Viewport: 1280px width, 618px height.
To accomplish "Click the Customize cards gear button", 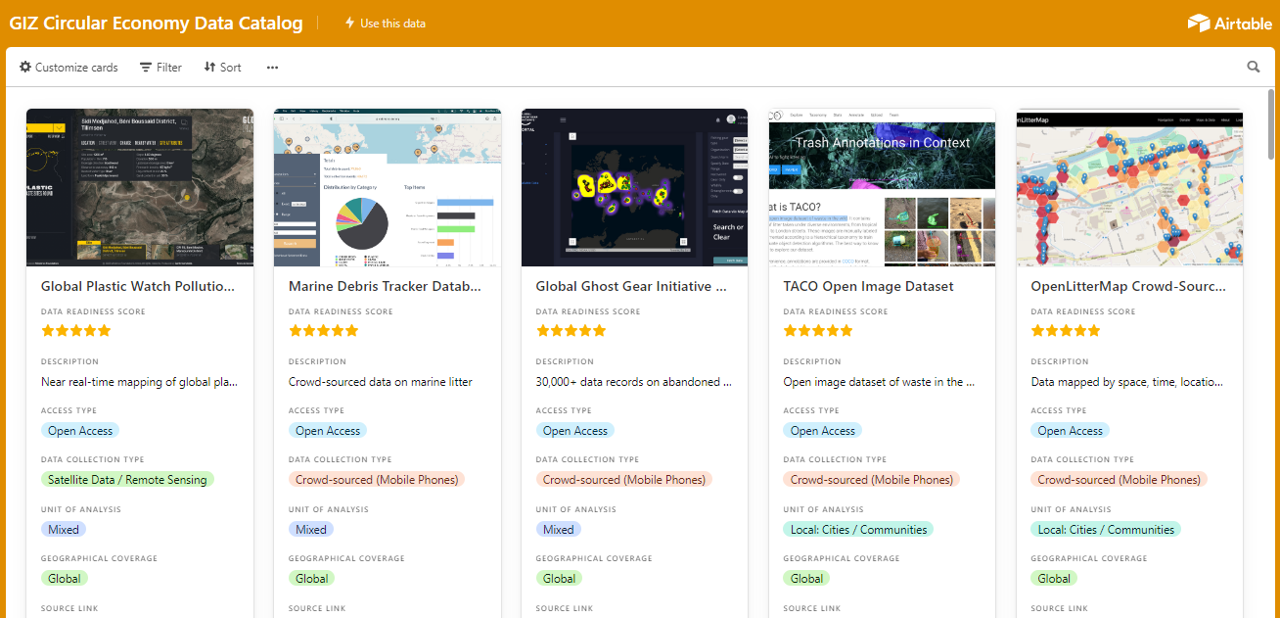I will 69,67.
